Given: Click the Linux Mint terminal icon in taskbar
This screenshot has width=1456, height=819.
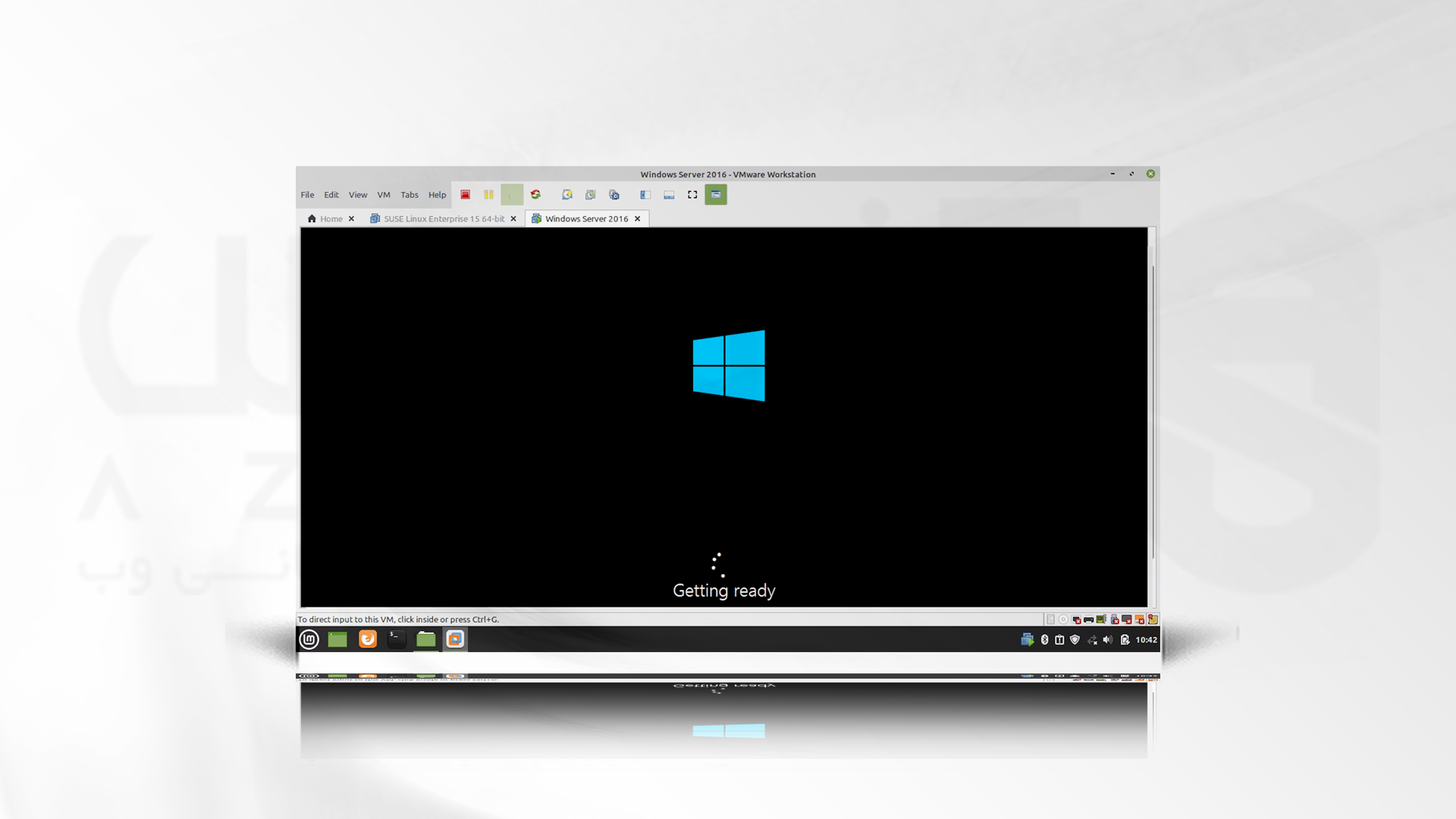Looking at the screenshot, I should tap(397, 639).
